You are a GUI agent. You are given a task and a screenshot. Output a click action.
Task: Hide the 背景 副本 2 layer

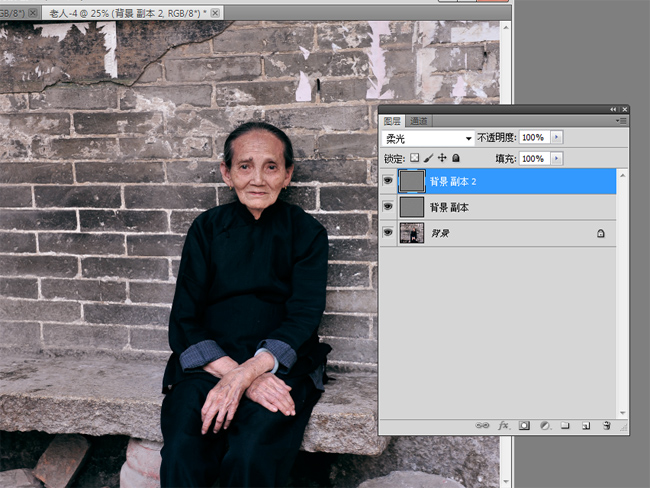(388, 181)
